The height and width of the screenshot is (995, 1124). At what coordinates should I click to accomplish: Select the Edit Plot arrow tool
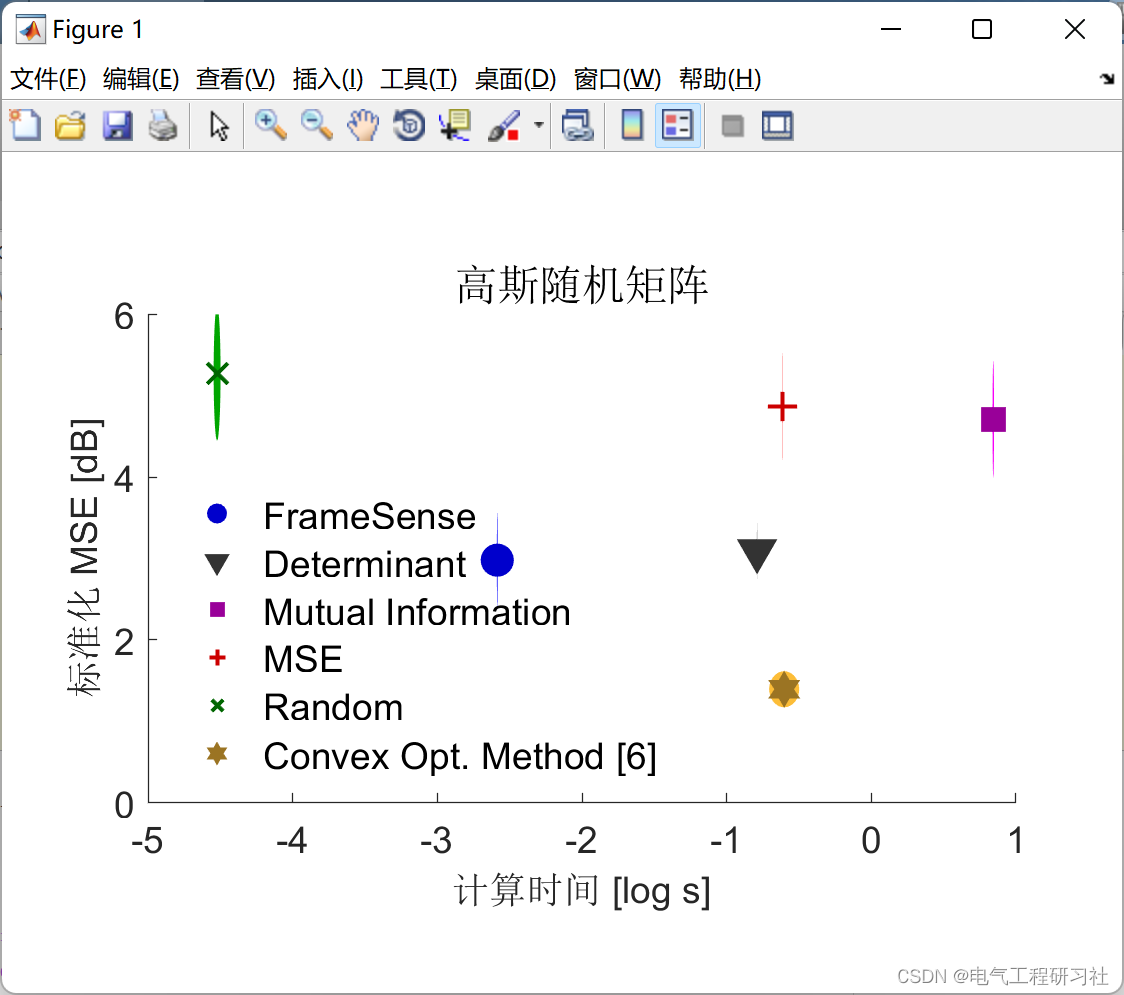(x=219, y=125)
